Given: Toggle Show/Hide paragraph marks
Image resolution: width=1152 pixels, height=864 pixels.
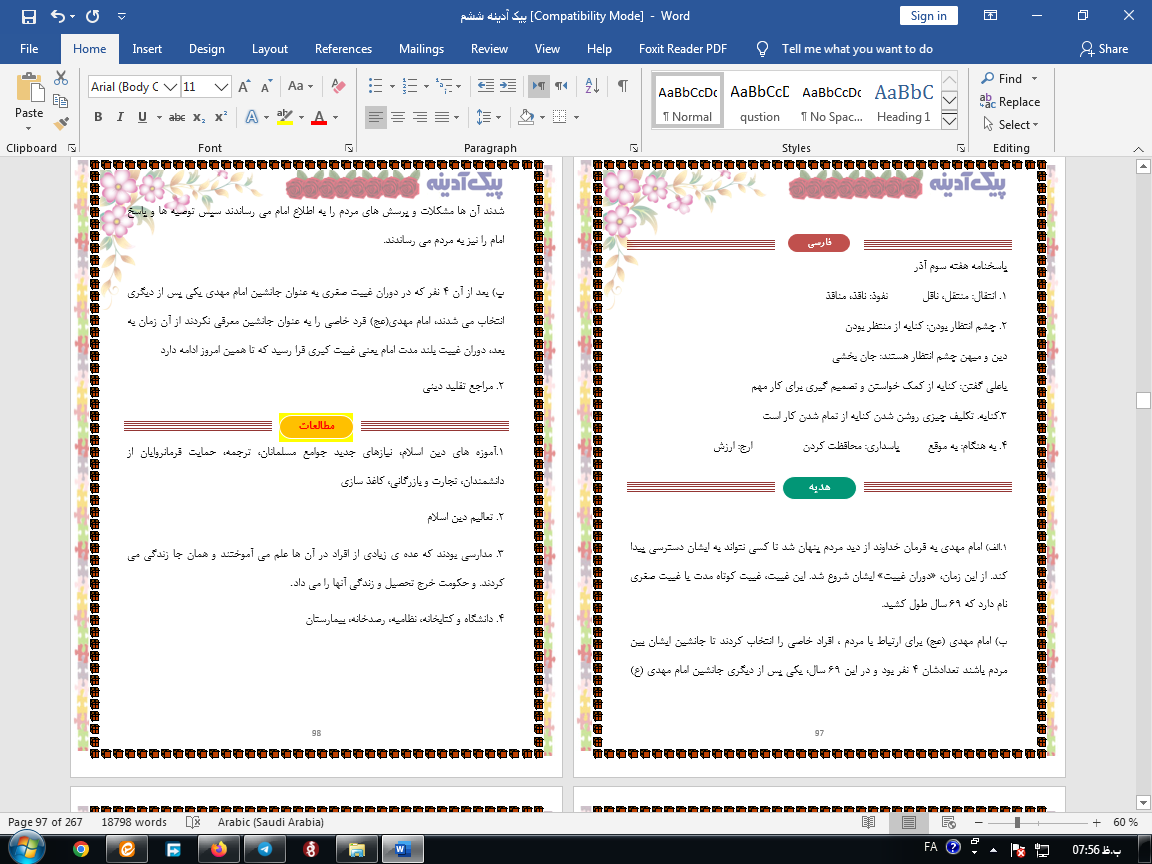Looking at the screenshot, I should (x=622, y=86).
